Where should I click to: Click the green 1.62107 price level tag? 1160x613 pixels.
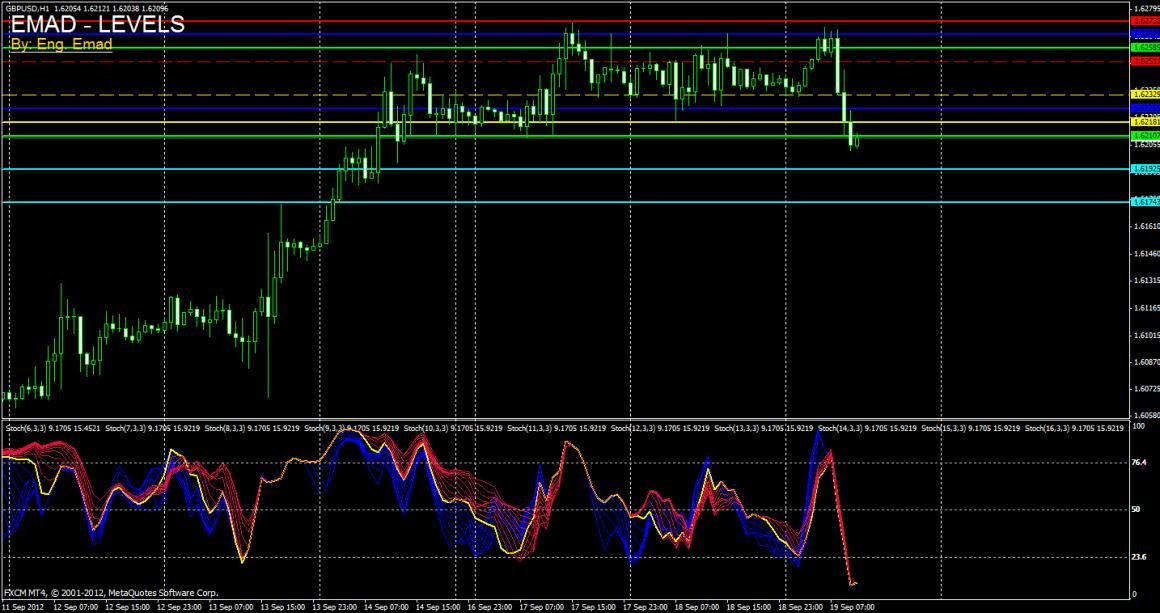coord(1144,135)
